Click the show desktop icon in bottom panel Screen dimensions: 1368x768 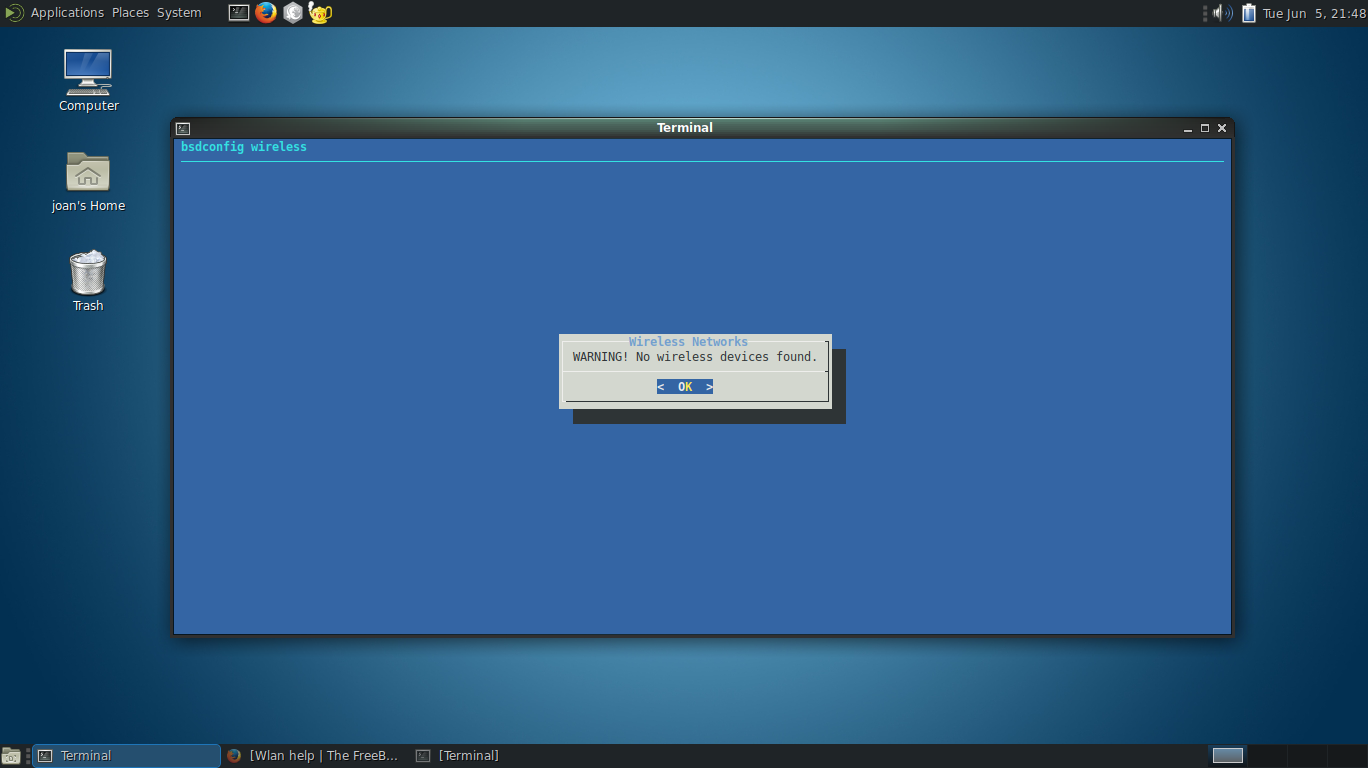click(11, 756)
